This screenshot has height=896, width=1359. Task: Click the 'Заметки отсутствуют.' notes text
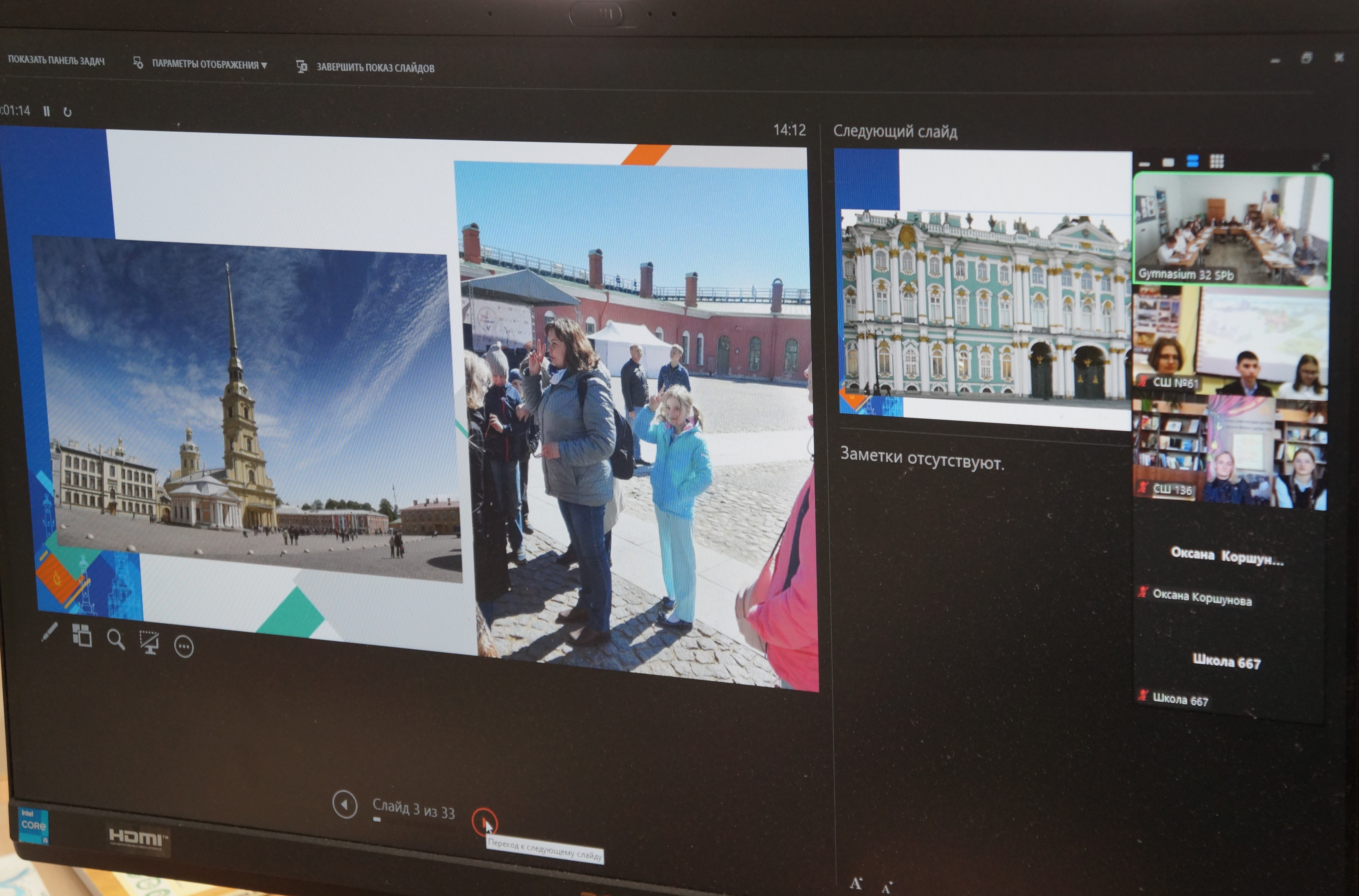tap(922, 459)
